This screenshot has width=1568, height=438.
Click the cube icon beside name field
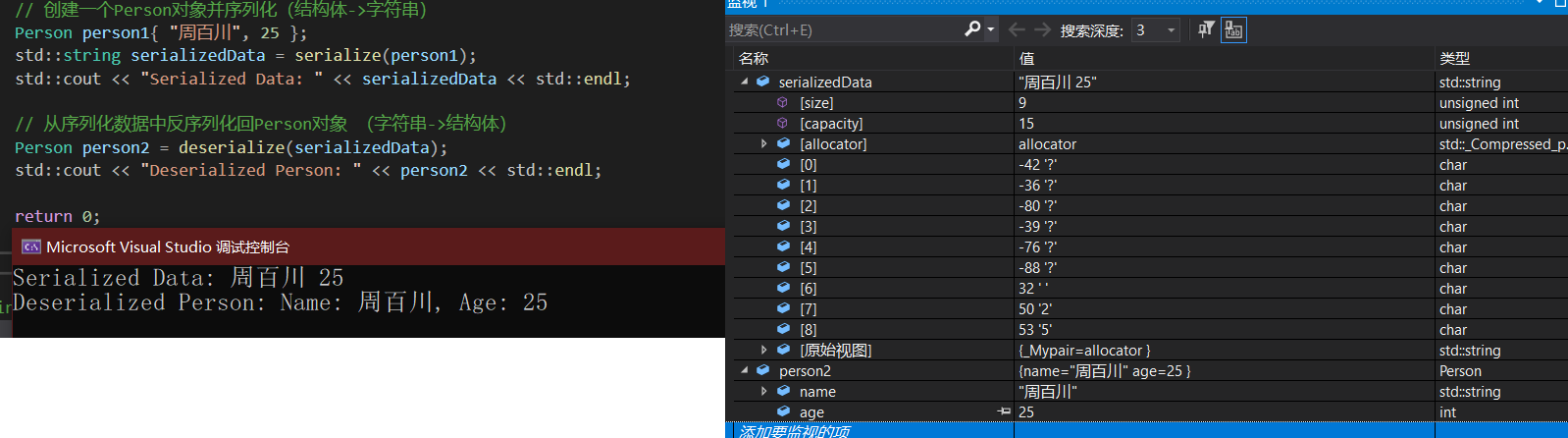783,392
